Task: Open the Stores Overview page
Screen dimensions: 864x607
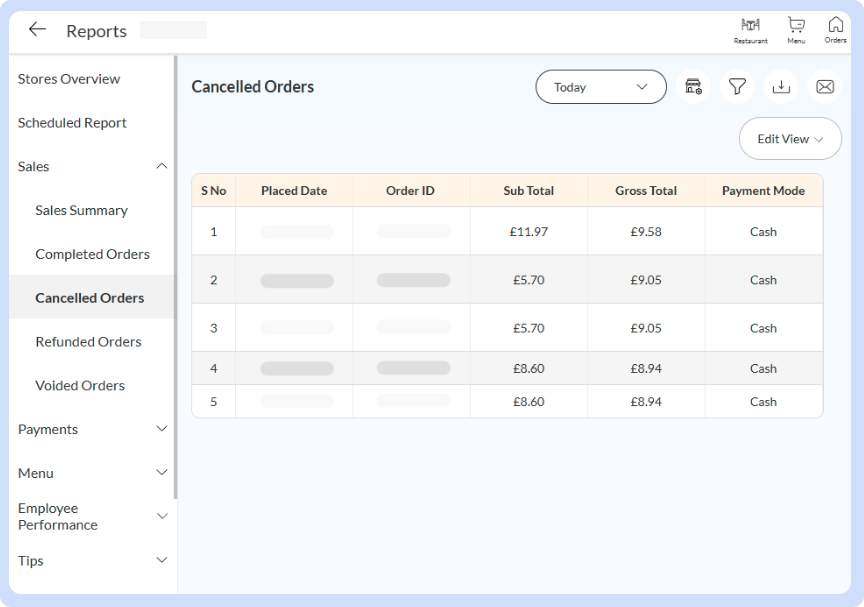Action: click(x=68, y=79)
